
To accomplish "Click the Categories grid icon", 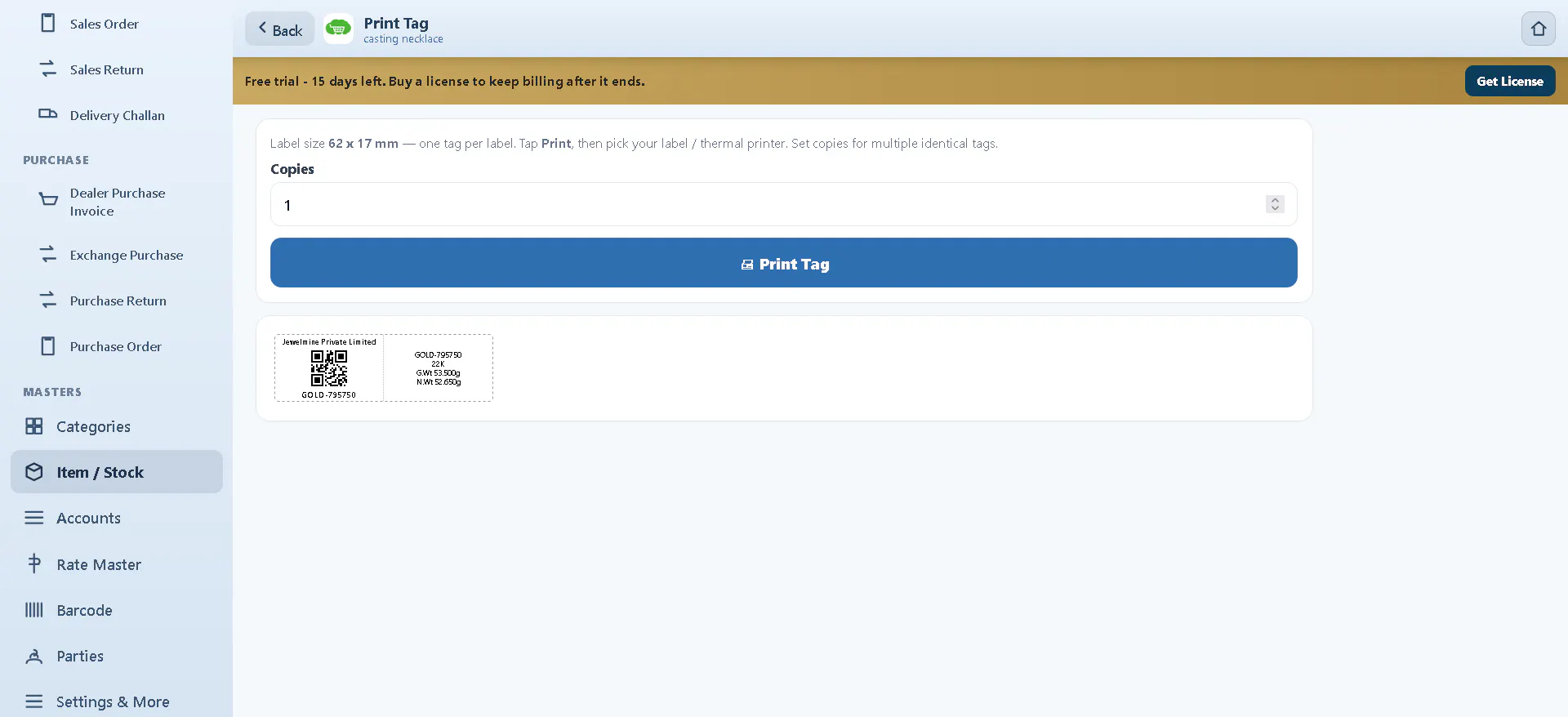I will (x=34, y=426).
